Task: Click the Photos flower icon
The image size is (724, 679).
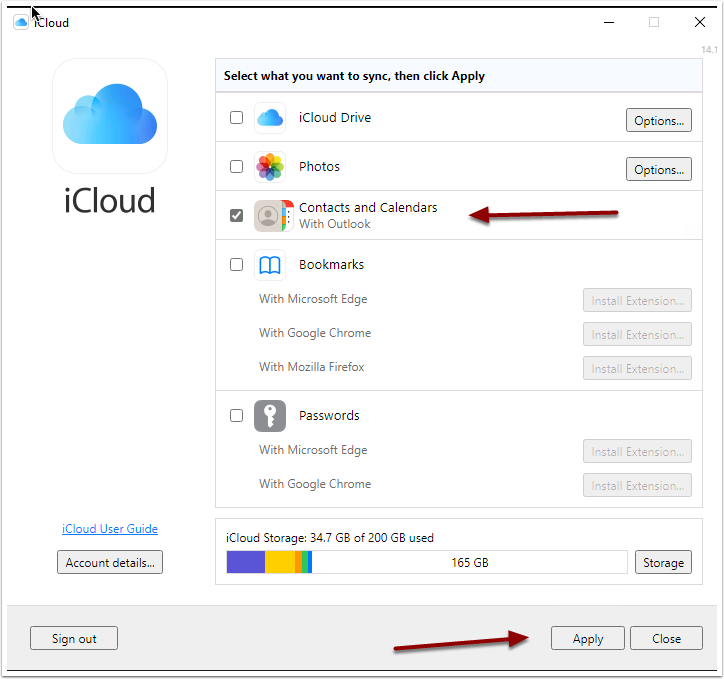Action: click(x=270, y=167)
